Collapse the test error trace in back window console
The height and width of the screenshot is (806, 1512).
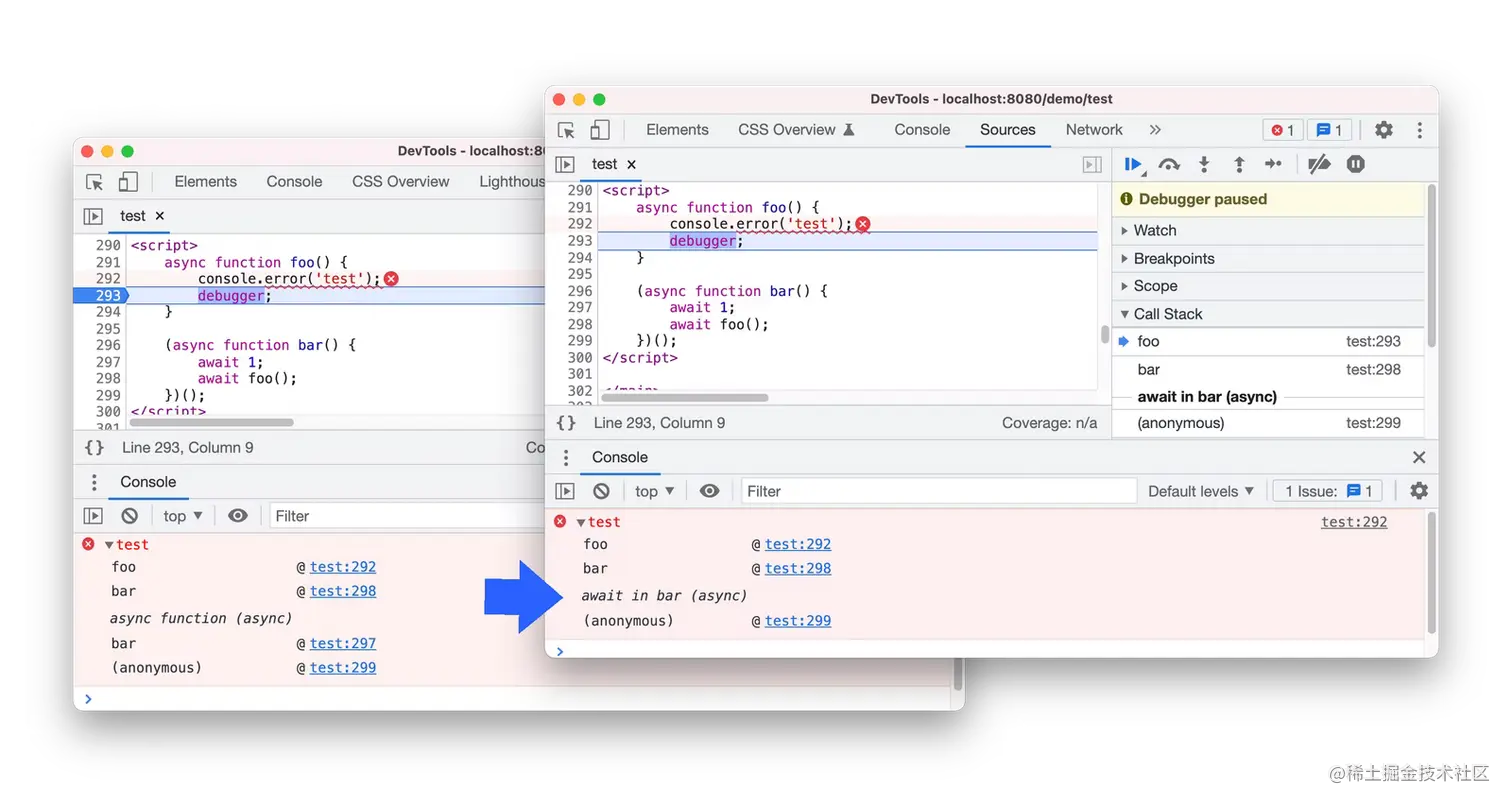coord(110,545)
